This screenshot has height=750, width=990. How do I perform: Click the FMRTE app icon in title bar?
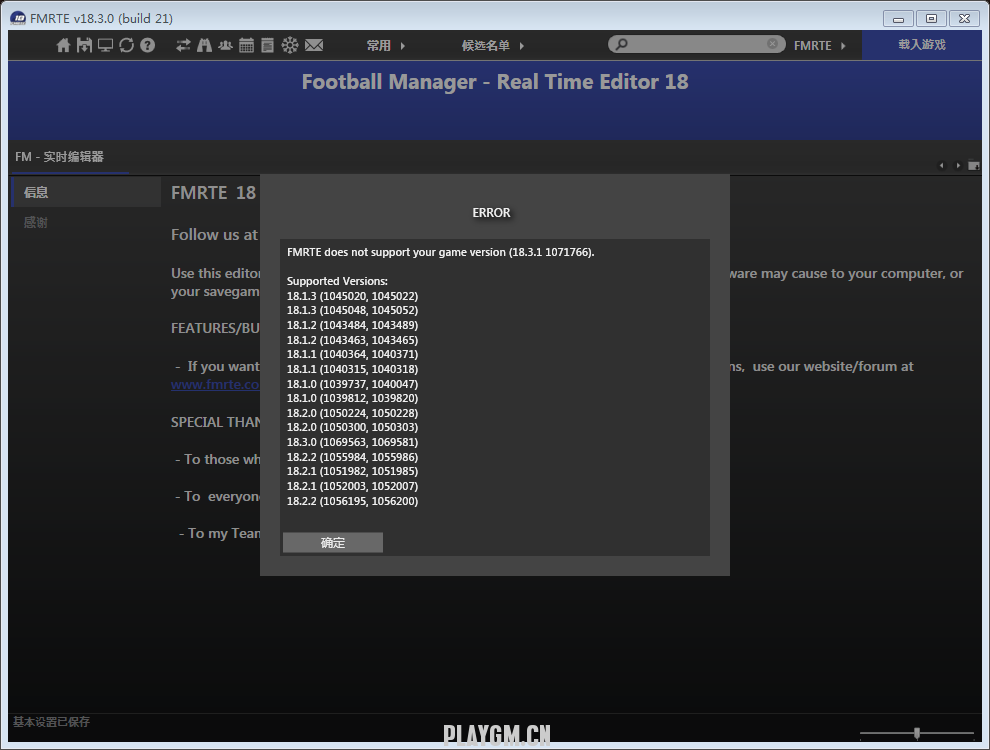[18, 18]
